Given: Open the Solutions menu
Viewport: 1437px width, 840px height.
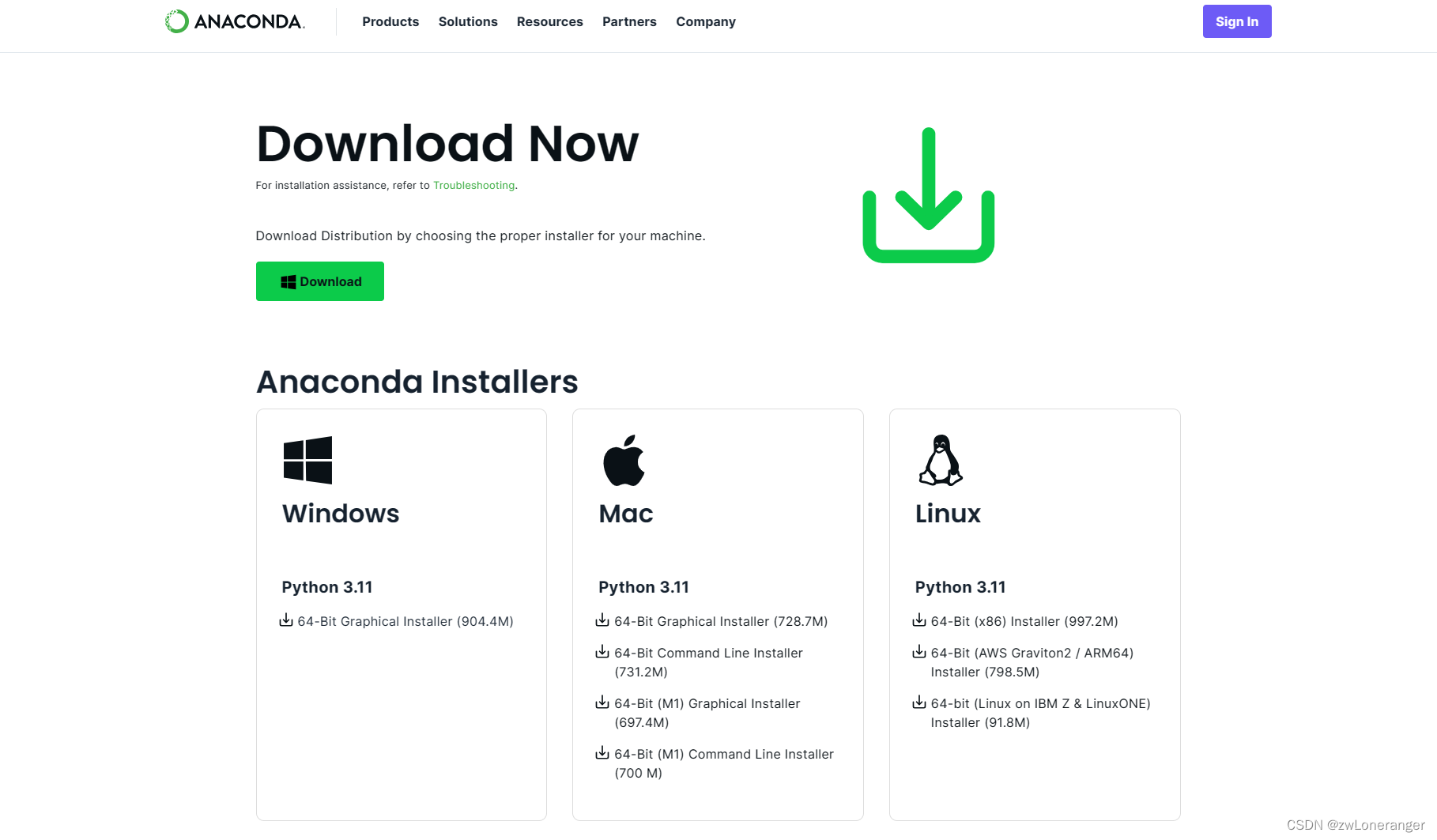Looking at the screenshot, I should 468,21.
